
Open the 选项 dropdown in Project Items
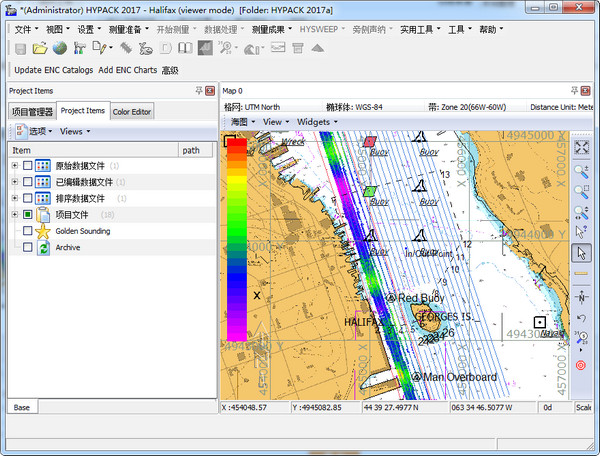(x=35, y=131)
